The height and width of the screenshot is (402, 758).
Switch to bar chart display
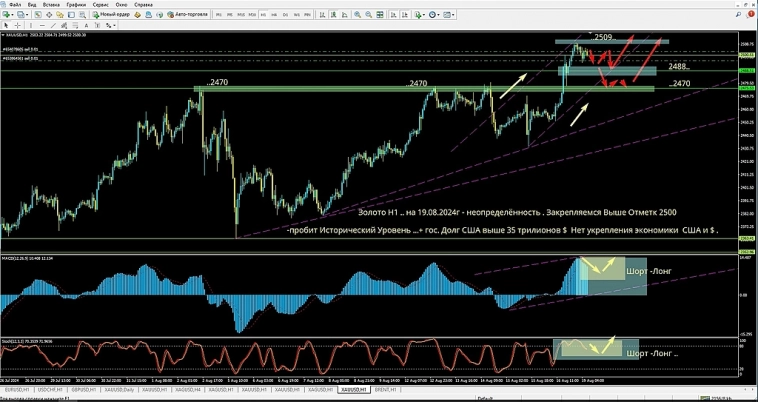tap(323, 14)
